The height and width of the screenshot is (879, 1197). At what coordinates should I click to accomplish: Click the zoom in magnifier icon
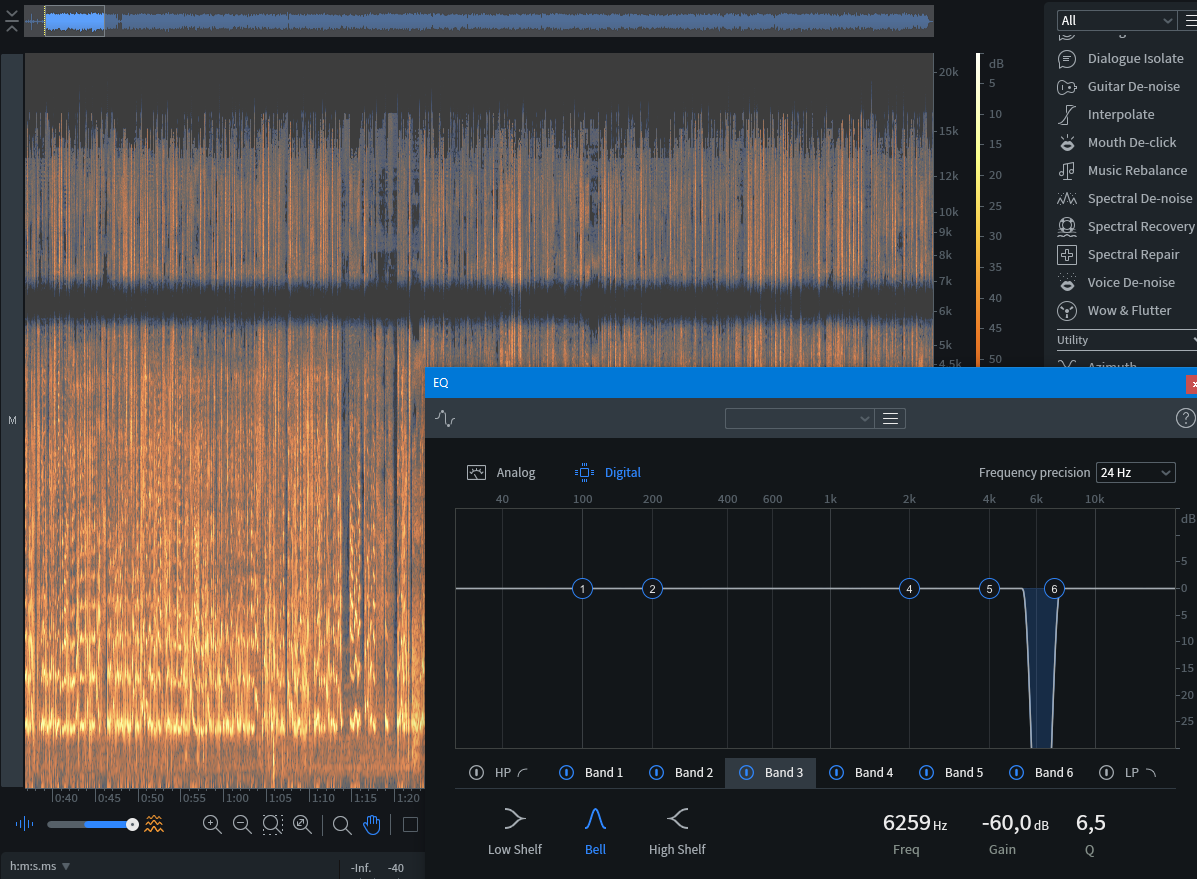pos(212,824)
